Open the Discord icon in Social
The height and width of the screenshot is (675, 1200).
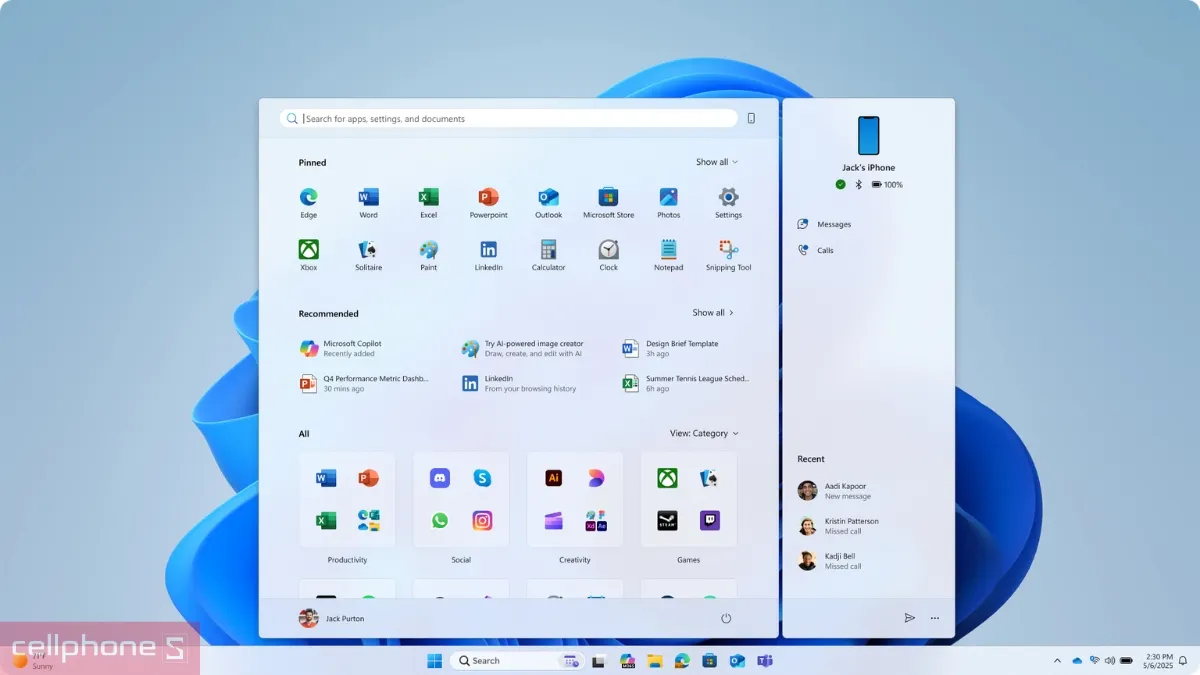pyautogui.click(x=439, y=478)
